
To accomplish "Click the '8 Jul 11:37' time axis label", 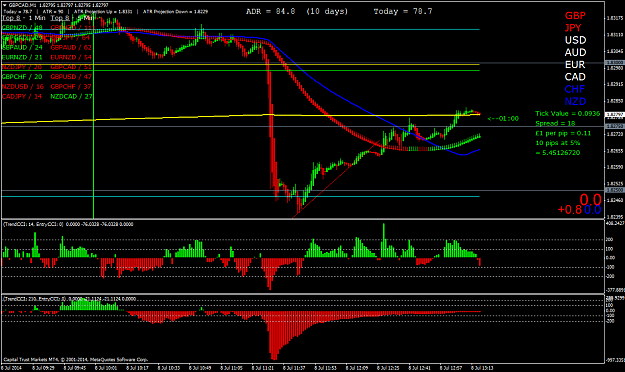I will point(294,368).
